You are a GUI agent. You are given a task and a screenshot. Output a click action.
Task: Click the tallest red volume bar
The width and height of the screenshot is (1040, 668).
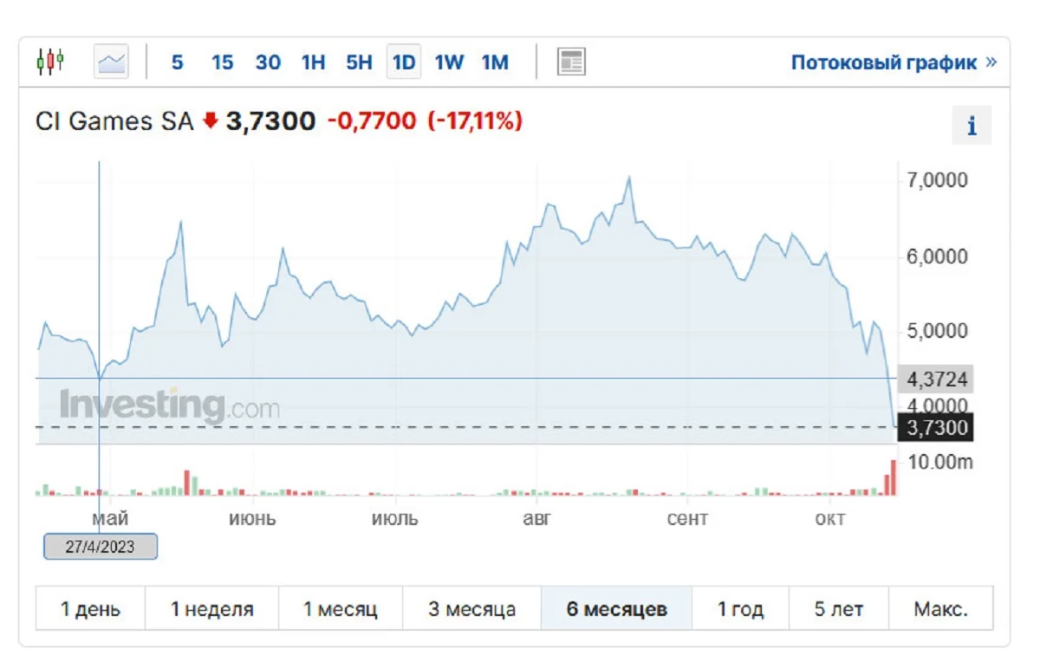tap(893, 478)
